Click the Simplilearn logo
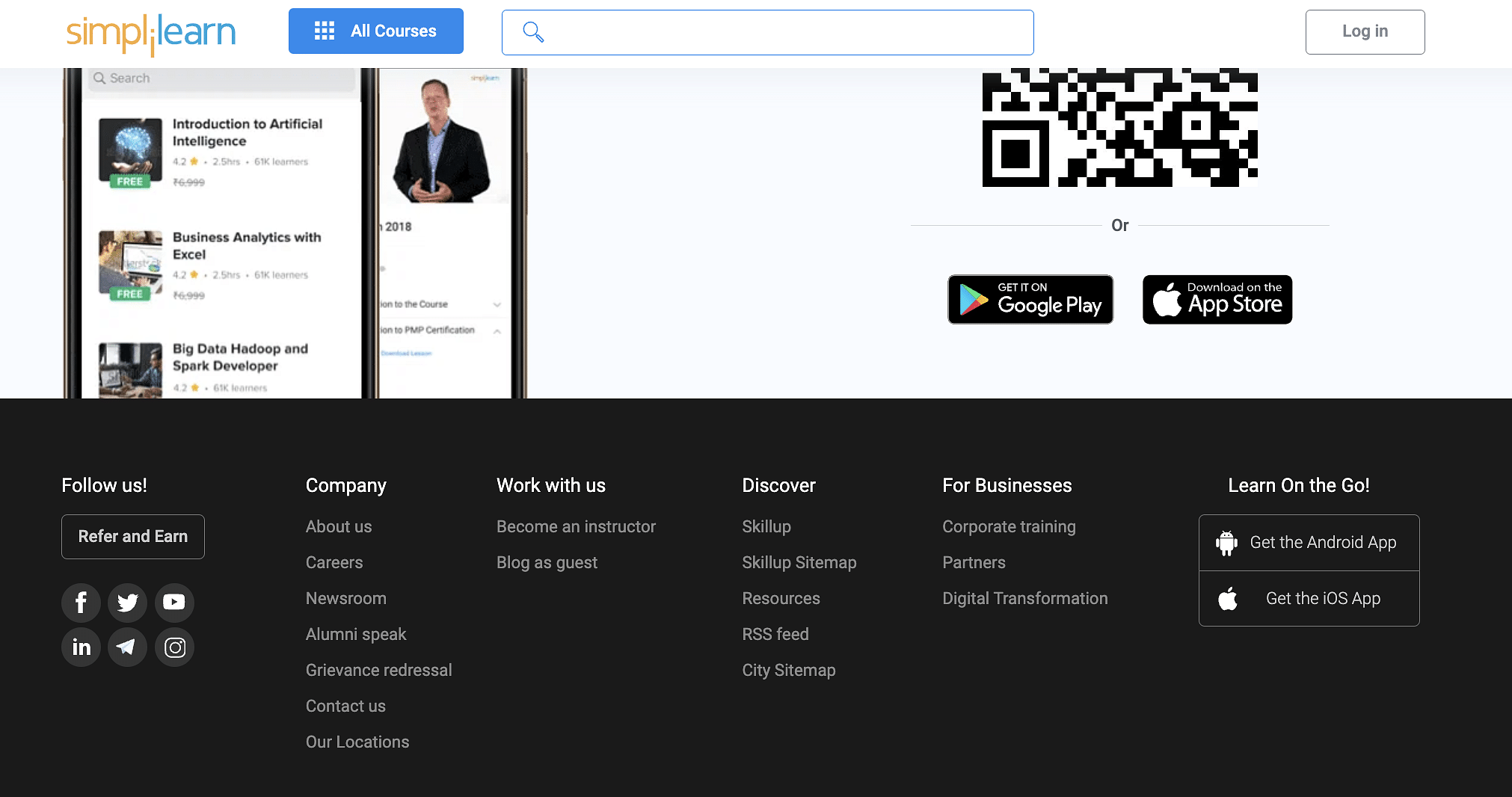 point(151,34)
